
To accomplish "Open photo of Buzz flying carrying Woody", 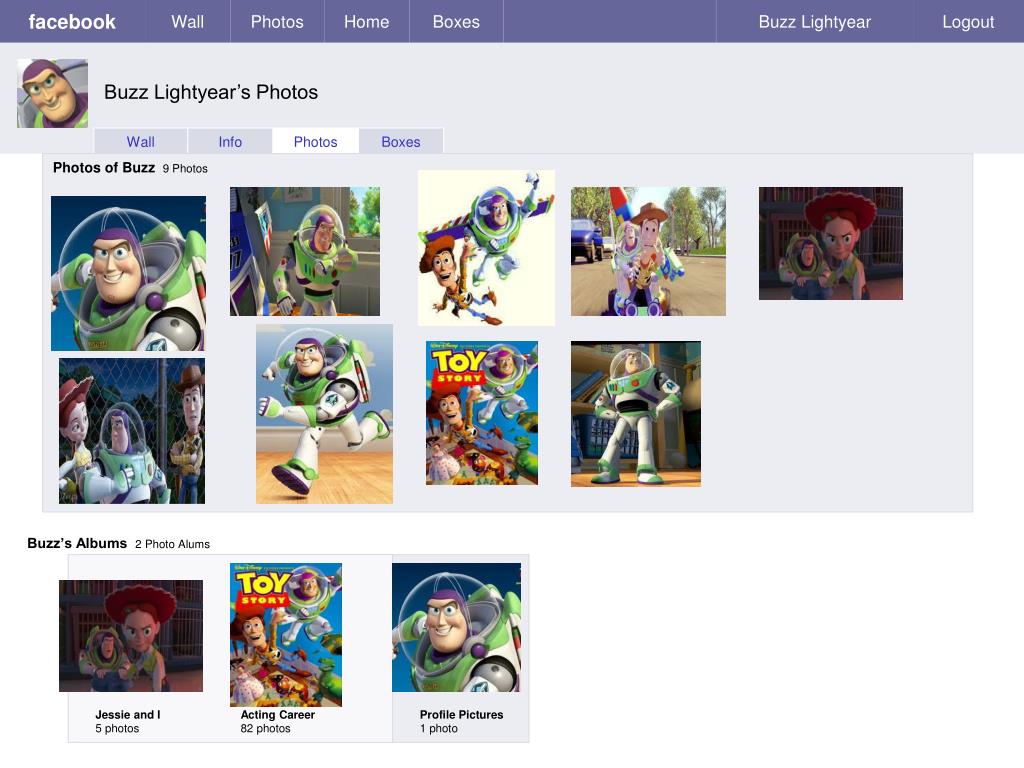I will point(486,248).
